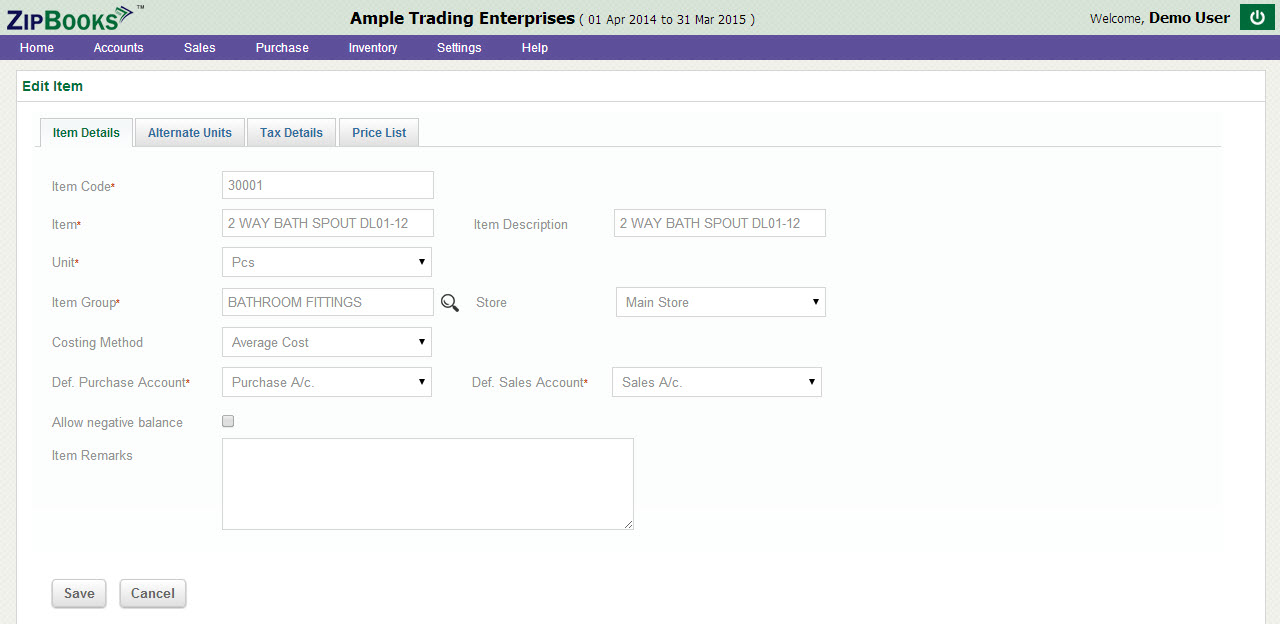This screenshot has width=1280, height=624.
Task: Select the Price List tab
Action: coord(380,133)
